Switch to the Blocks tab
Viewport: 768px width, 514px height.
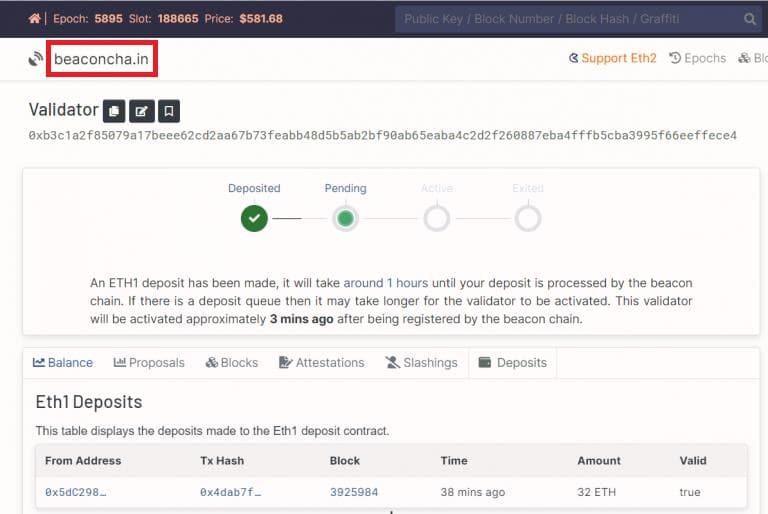pos(232,363)
